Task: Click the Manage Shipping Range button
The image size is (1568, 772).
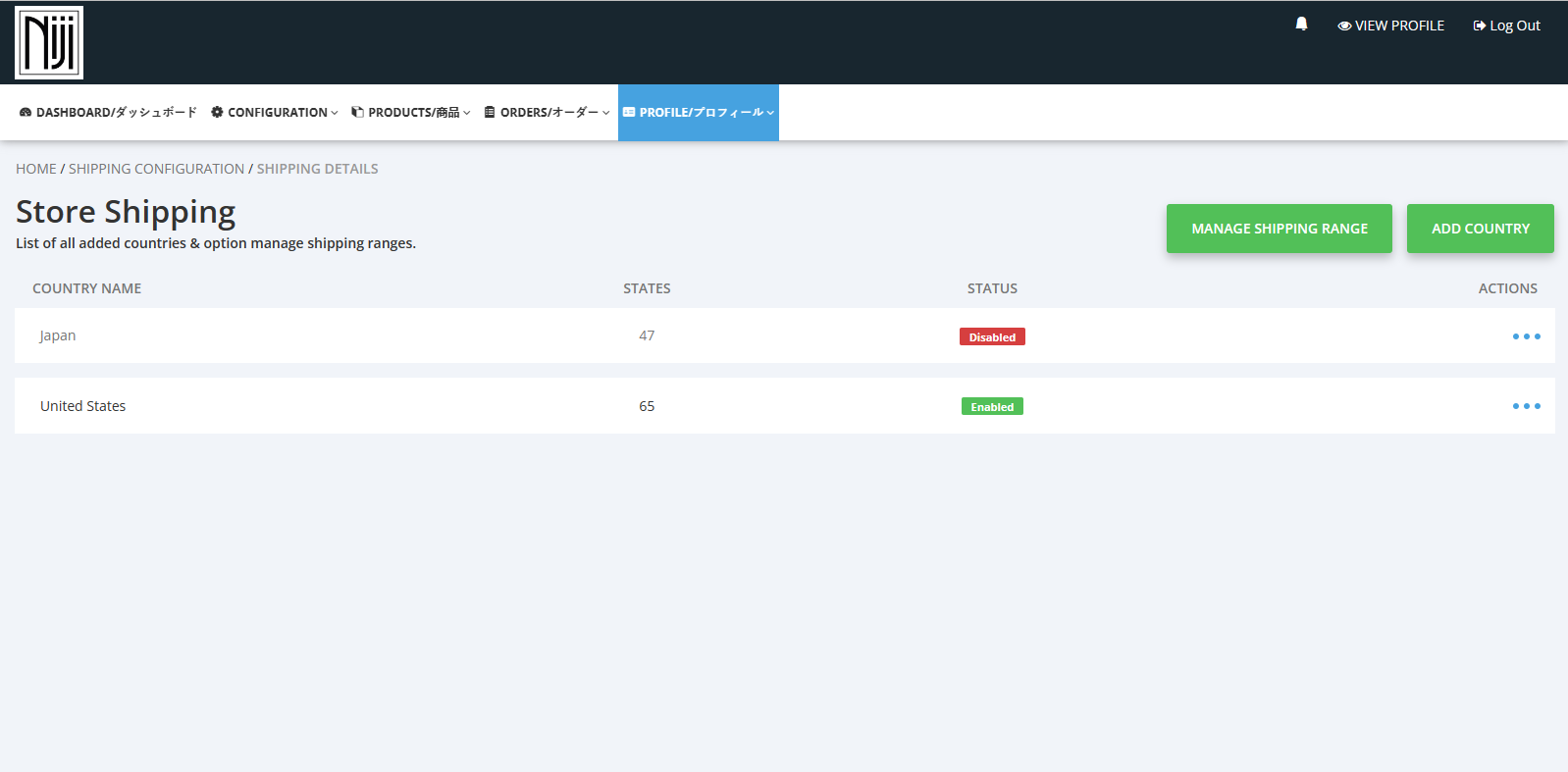Action: [x=1279, y=229]
